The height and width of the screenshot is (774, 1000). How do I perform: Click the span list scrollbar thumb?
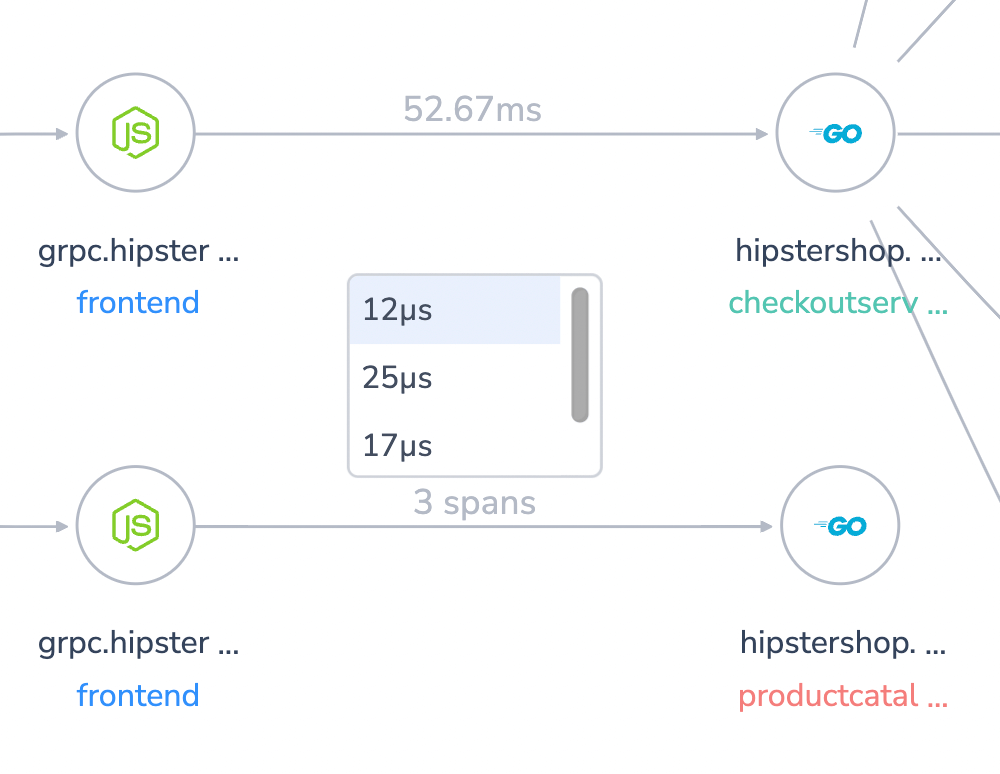pyautogui.click(x=580, y=354)
